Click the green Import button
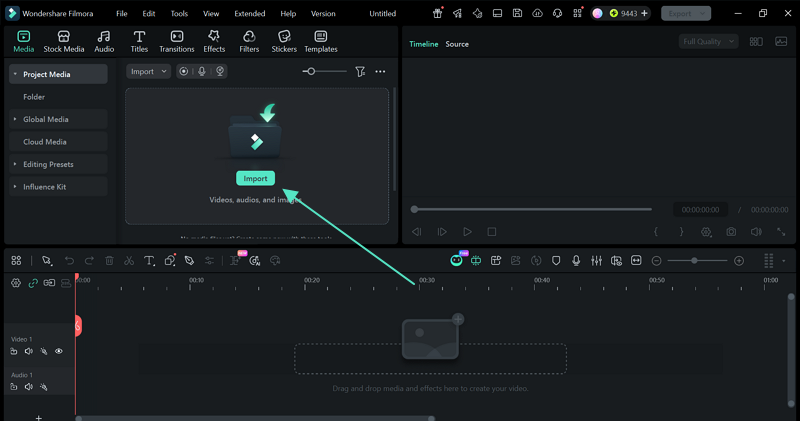Screen dimensions: 800x421 click(255, 178)
